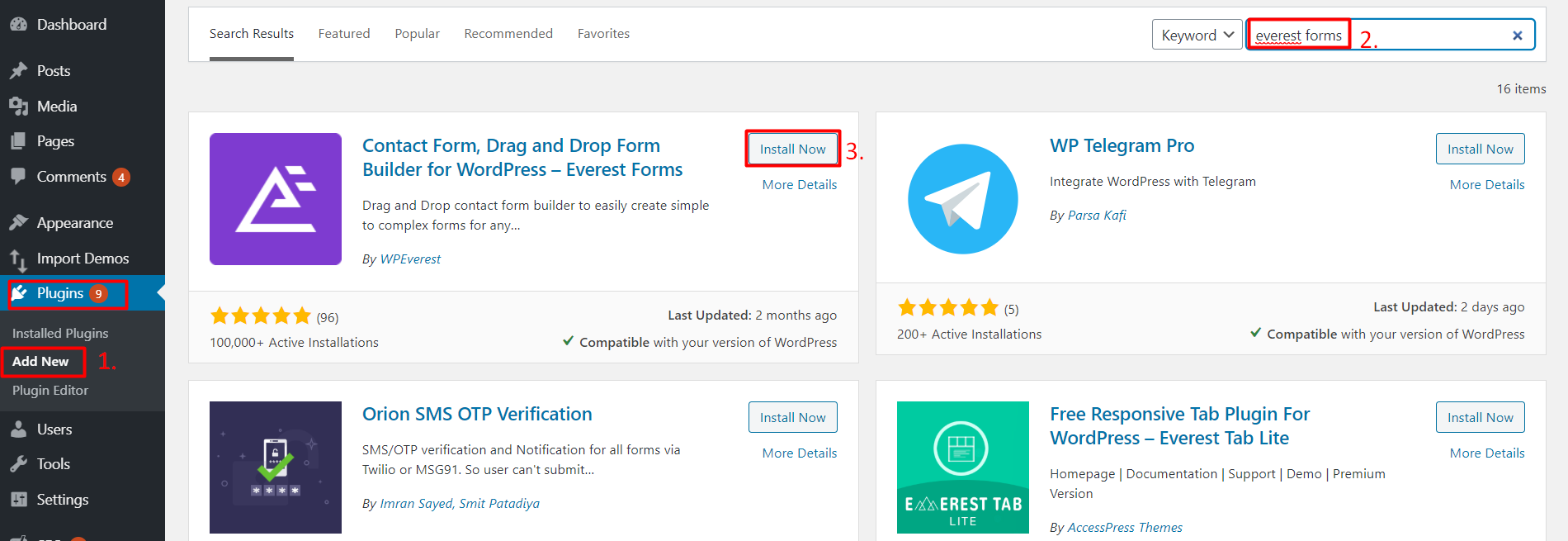Screen dimensions: 1568x541
Task: Open the Keyword search type dropdown
Action: [x=1197, y=35]
